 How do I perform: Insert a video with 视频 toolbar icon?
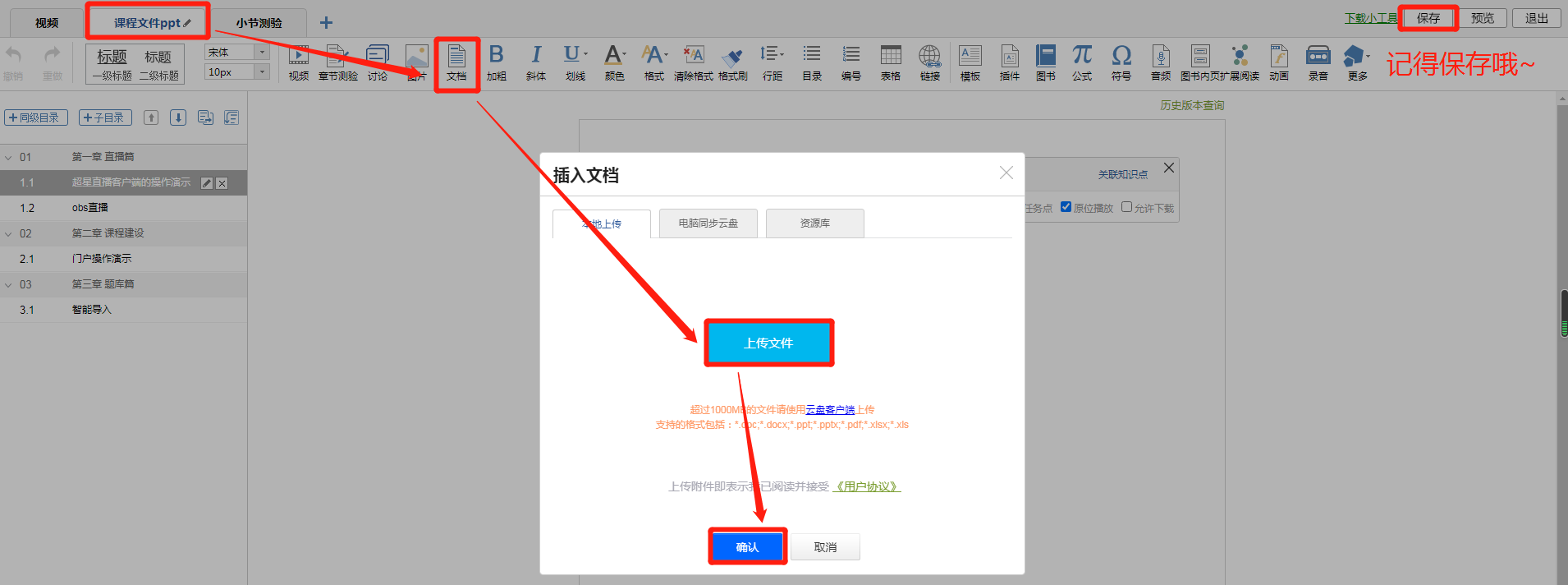pos(299,62)
